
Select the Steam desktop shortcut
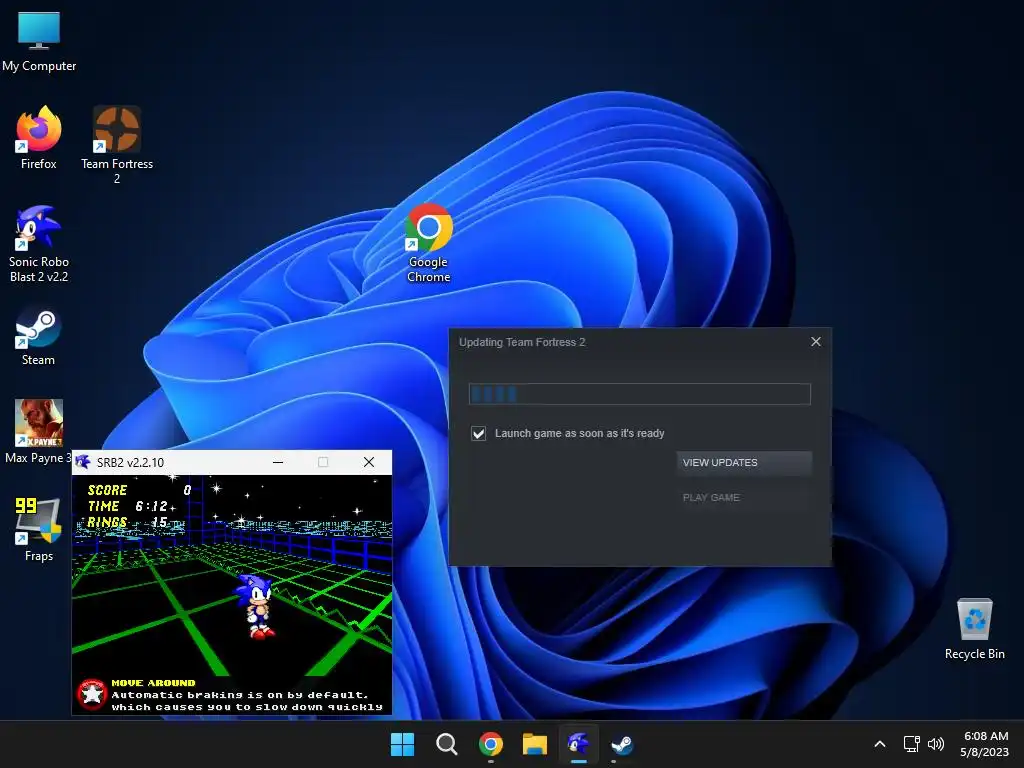click(x=39, y=336)
